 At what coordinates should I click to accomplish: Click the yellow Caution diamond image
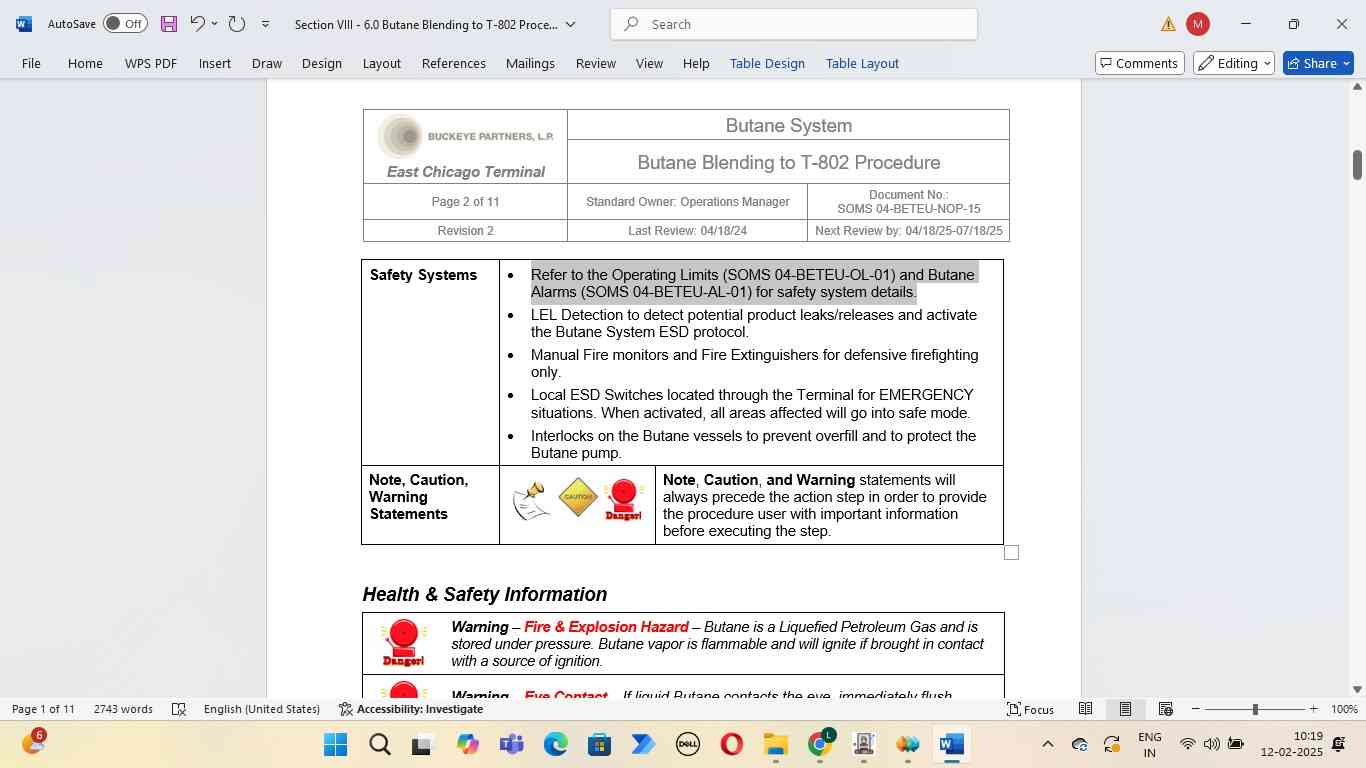point(578,497)
